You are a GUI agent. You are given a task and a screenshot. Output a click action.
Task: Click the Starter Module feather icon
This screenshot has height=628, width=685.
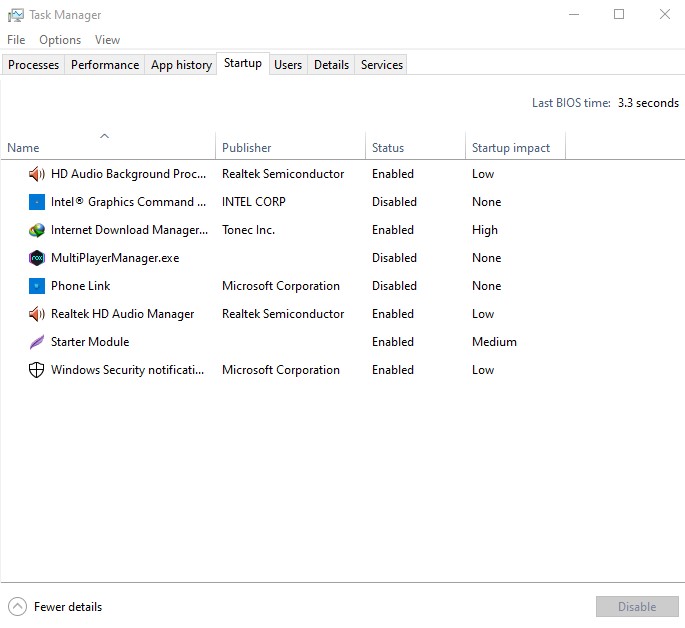(x=37, y=342)
